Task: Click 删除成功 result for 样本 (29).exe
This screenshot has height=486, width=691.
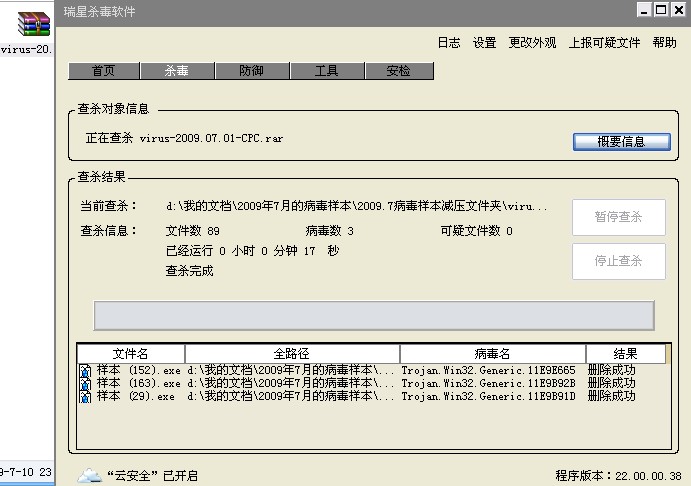Action: pos(612,396)
